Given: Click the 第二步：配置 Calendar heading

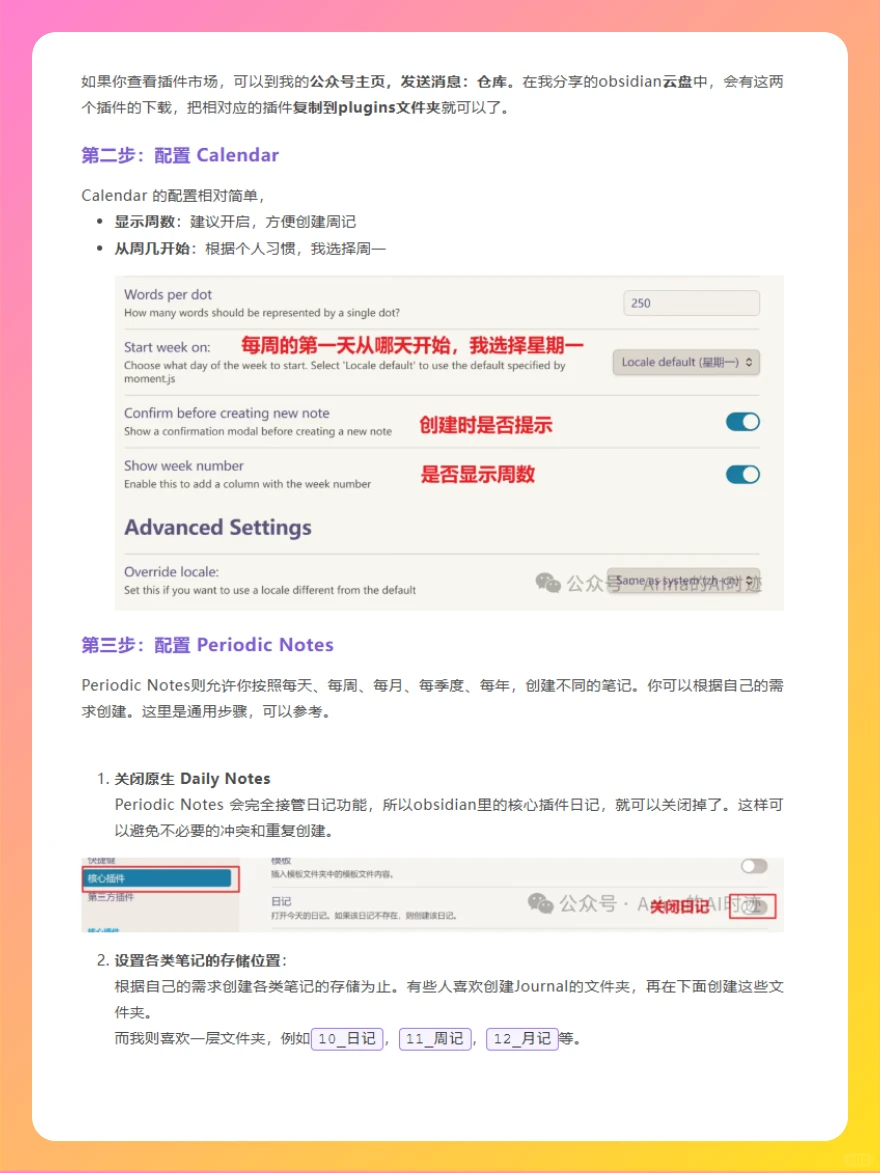Looking at the screenshot, I should [180, 155].
